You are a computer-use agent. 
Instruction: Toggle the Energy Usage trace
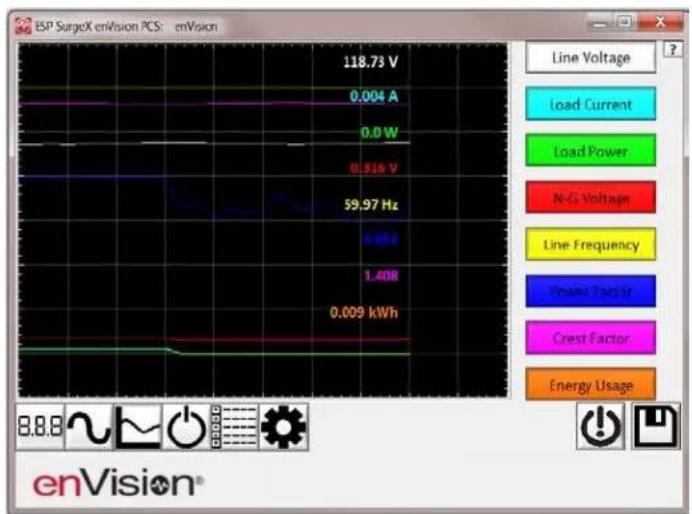pyautogui.click(x=590, y=385)
